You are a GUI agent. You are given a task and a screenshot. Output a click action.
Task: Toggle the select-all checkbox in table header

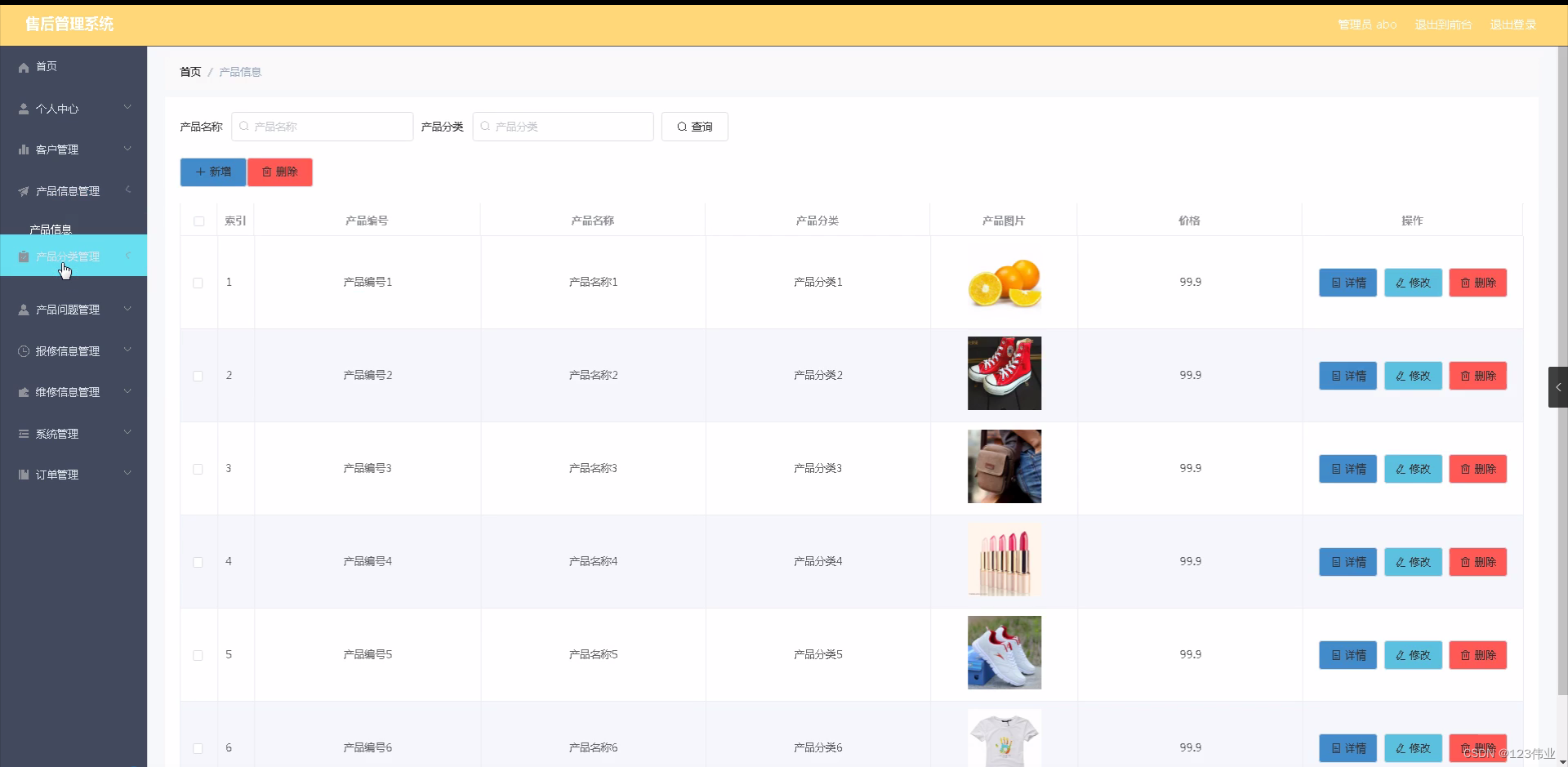pyautogui.click(x=198, y=221)
